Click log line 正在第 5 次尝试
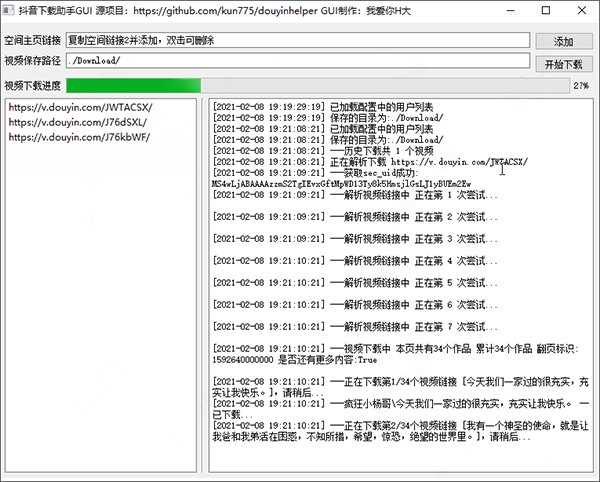The height and width of the screenshot is (482, 600). tap(355, 283)
